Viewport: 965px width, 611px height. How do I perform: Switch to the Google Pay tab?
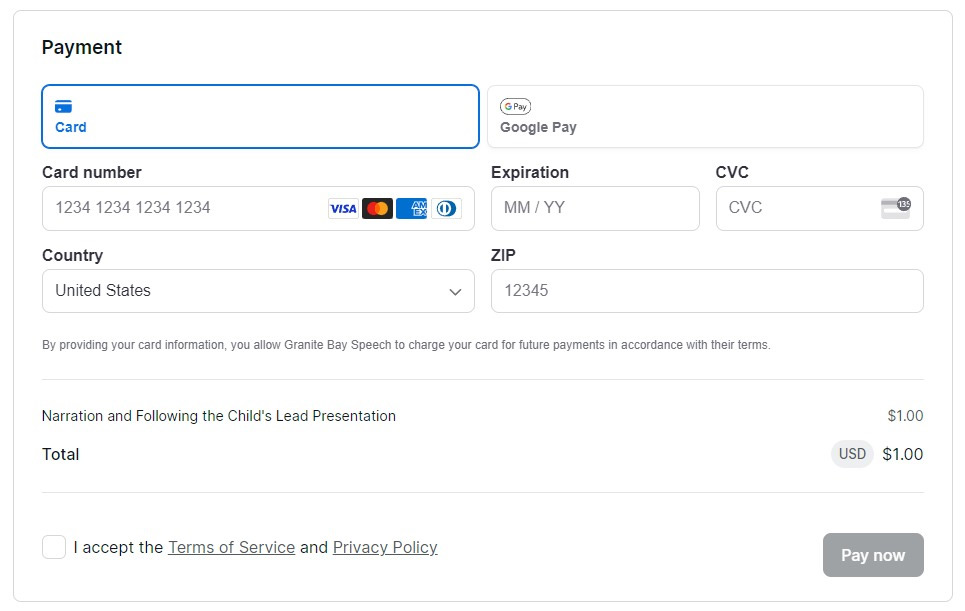tap(705, 117)
